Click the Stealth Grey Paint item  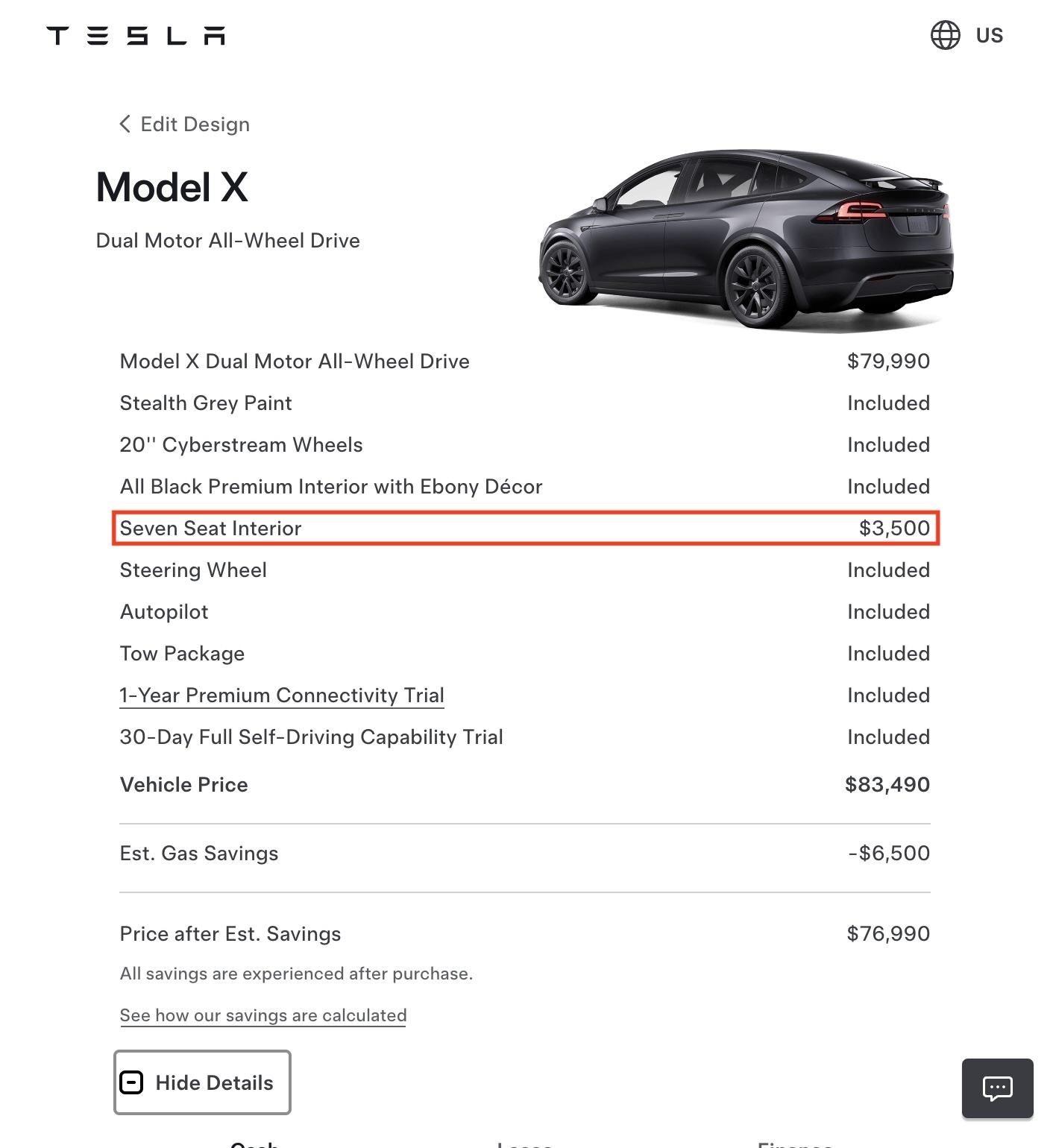[x=206, y=403]
